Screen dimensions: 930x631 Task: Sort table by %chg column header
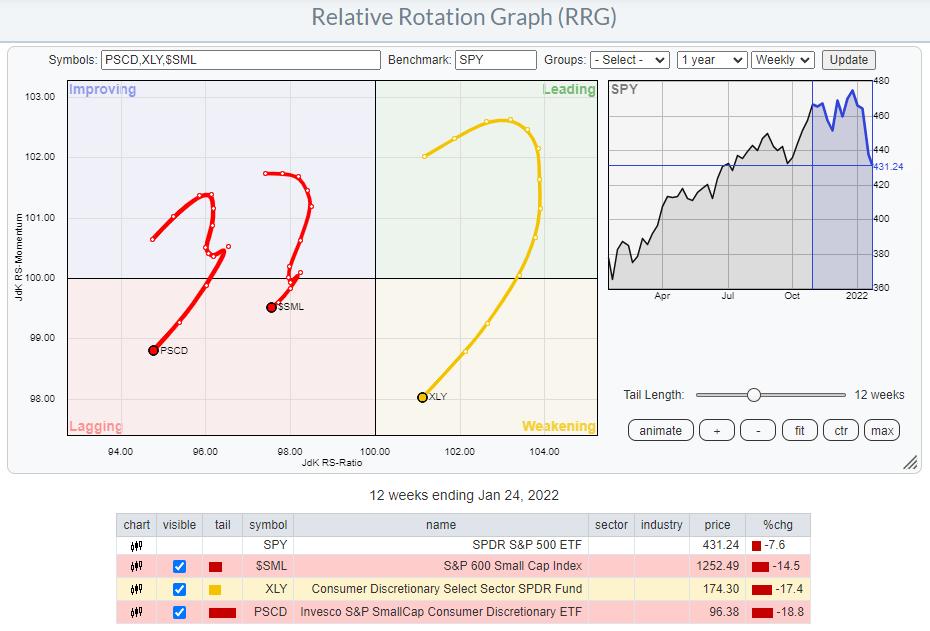777,524
